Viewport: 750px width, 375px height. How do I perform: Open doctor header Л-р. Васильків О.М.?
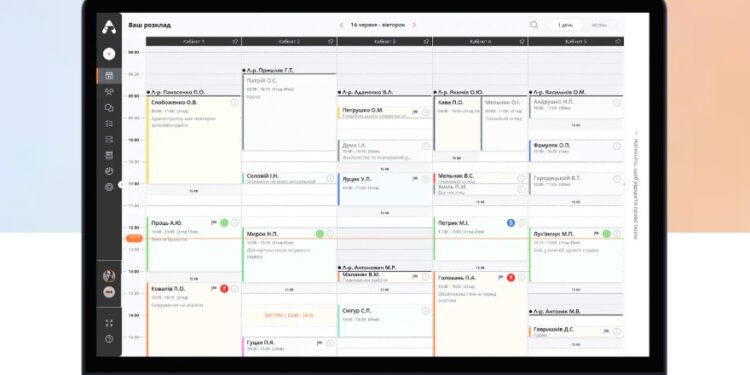[558, 92]
